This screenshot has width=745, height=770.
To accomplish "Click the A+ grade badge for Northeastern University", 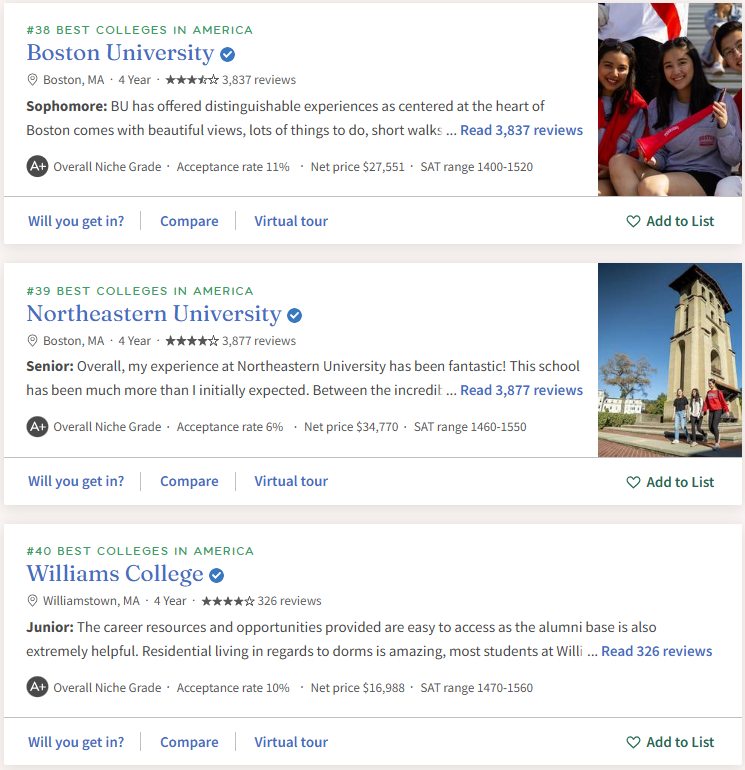I will coord(37,427).
